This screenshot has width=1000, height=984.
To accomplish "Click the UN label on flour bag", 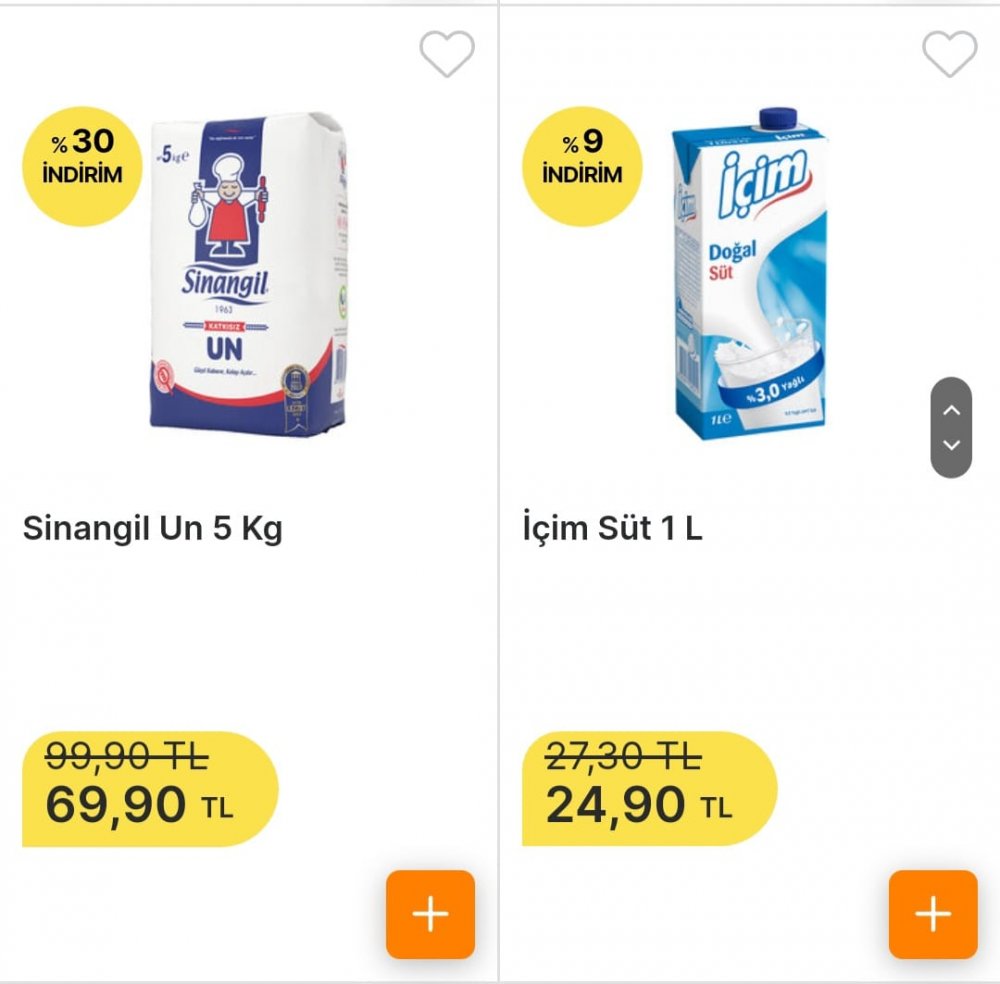I will pos(224,349).
